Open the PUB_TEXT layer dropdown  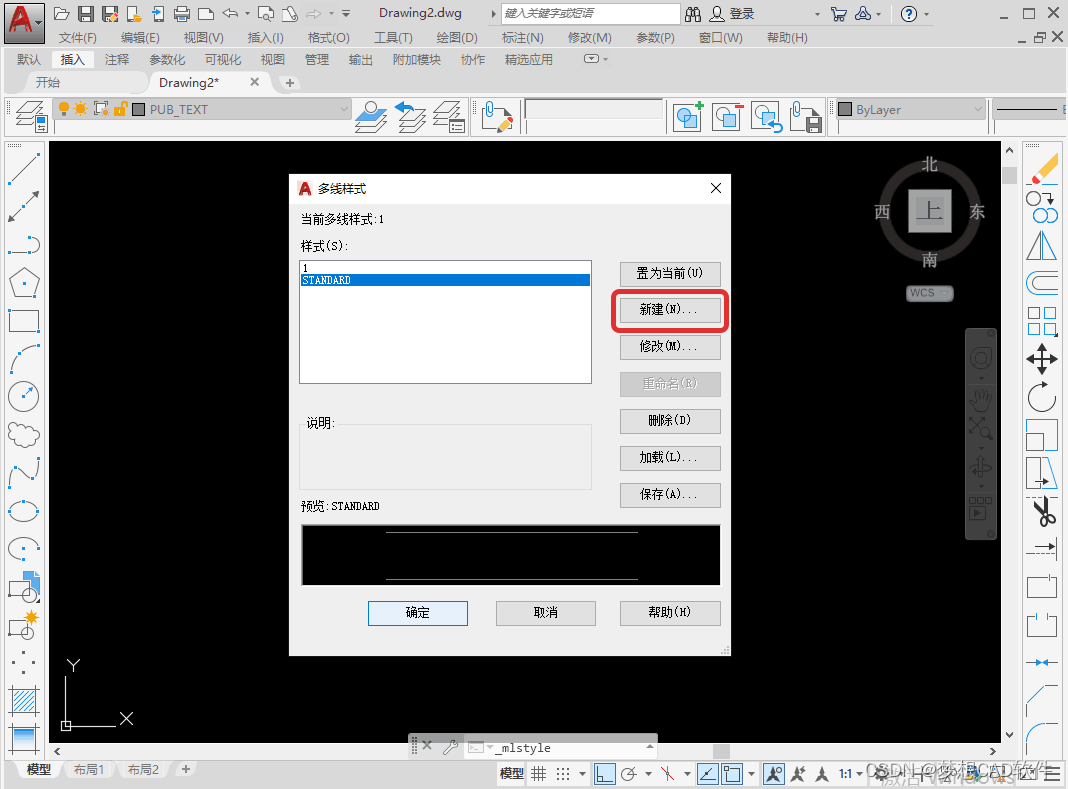[343, 109]
